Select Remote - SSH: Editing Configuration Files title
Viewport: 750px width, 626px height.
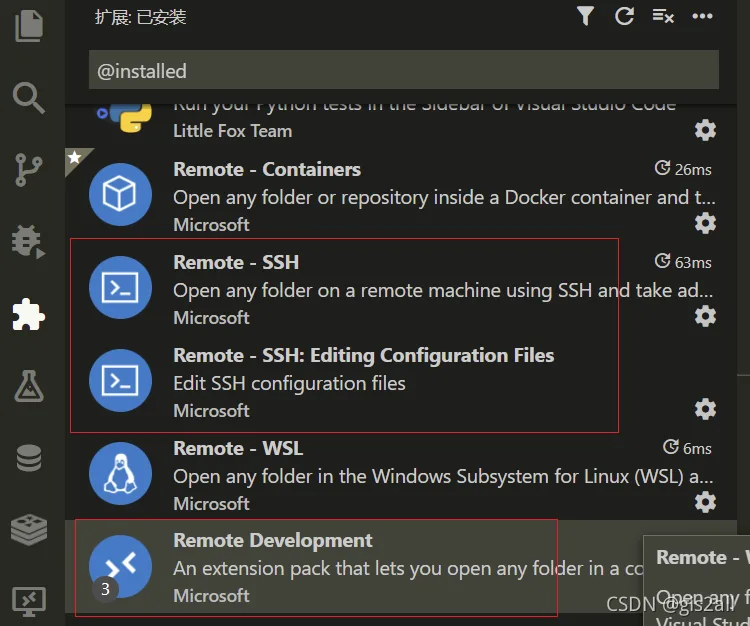coord(364,356)
